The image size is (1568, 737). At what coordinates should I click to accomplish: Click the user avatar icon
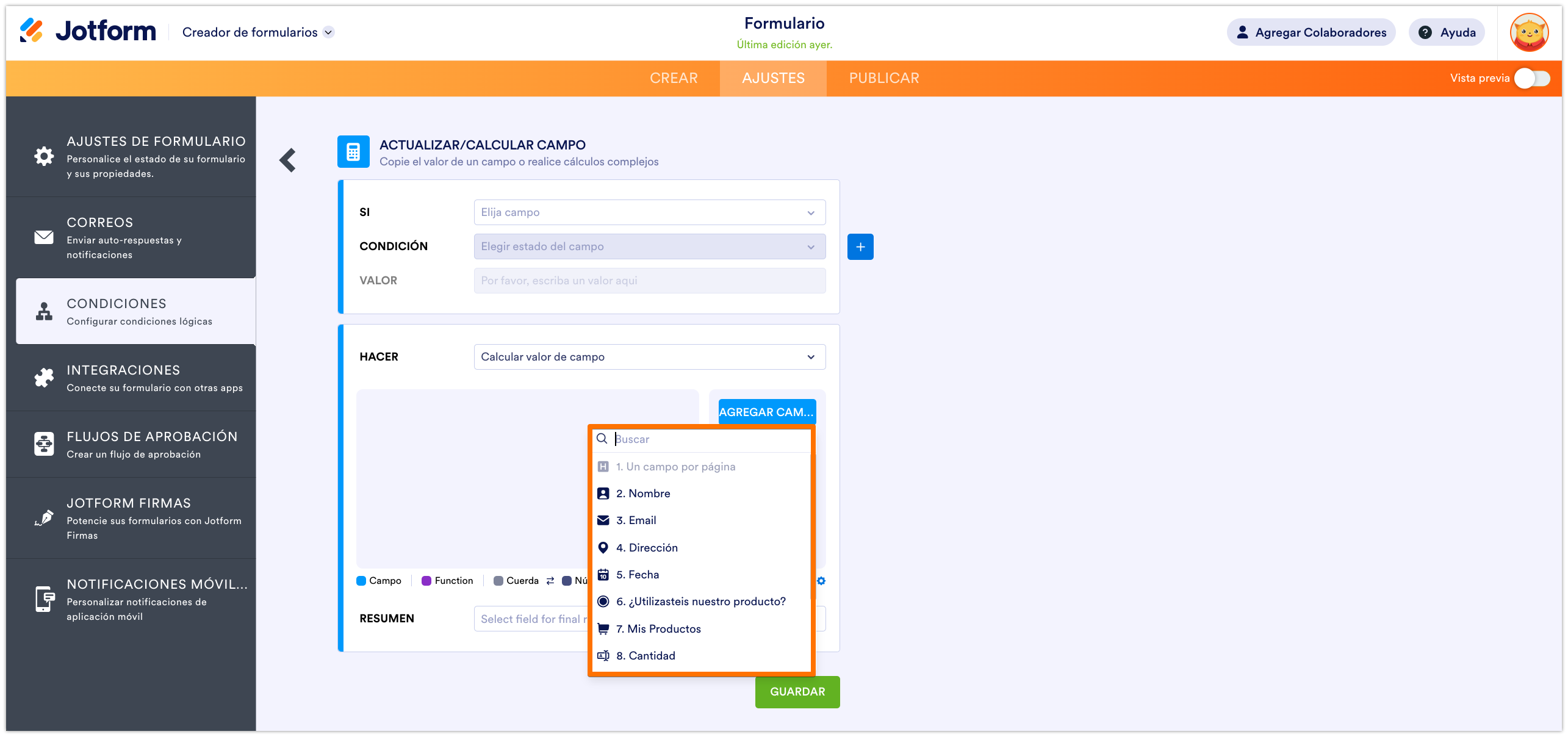click(1528, 32)
